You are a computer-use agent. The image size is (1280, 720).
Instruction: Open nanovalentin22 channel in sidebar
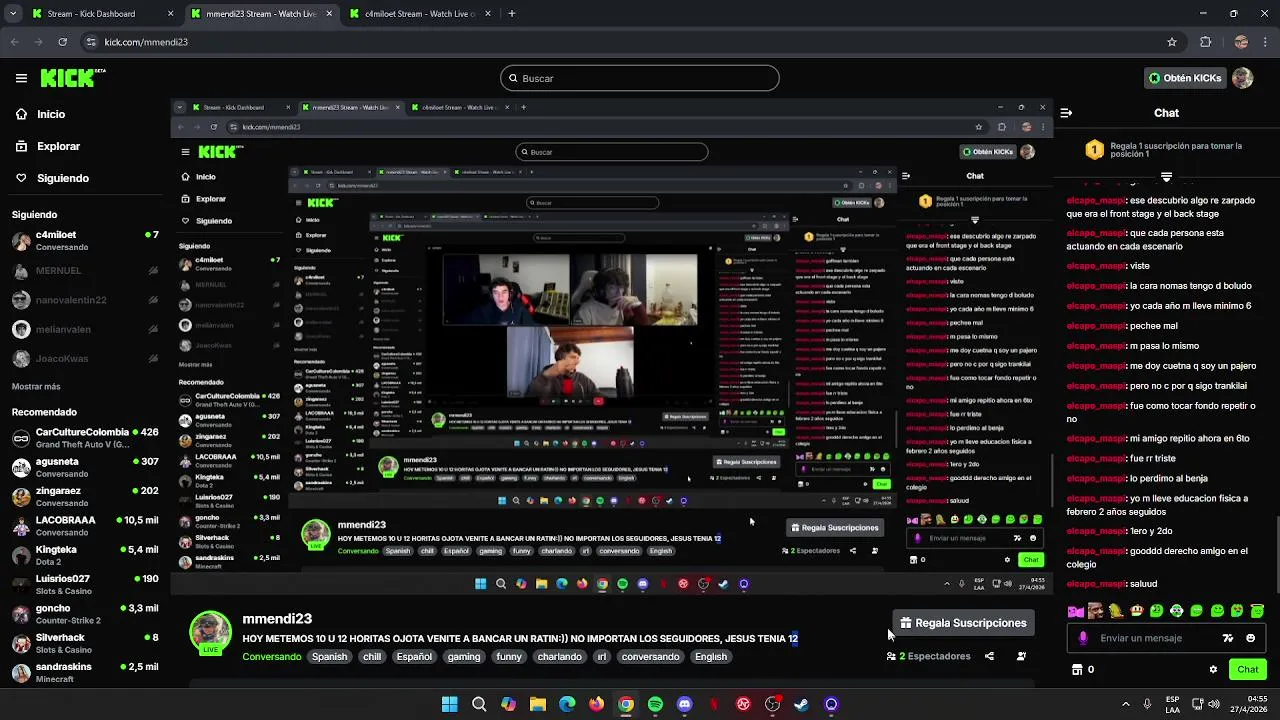point(85,300)
